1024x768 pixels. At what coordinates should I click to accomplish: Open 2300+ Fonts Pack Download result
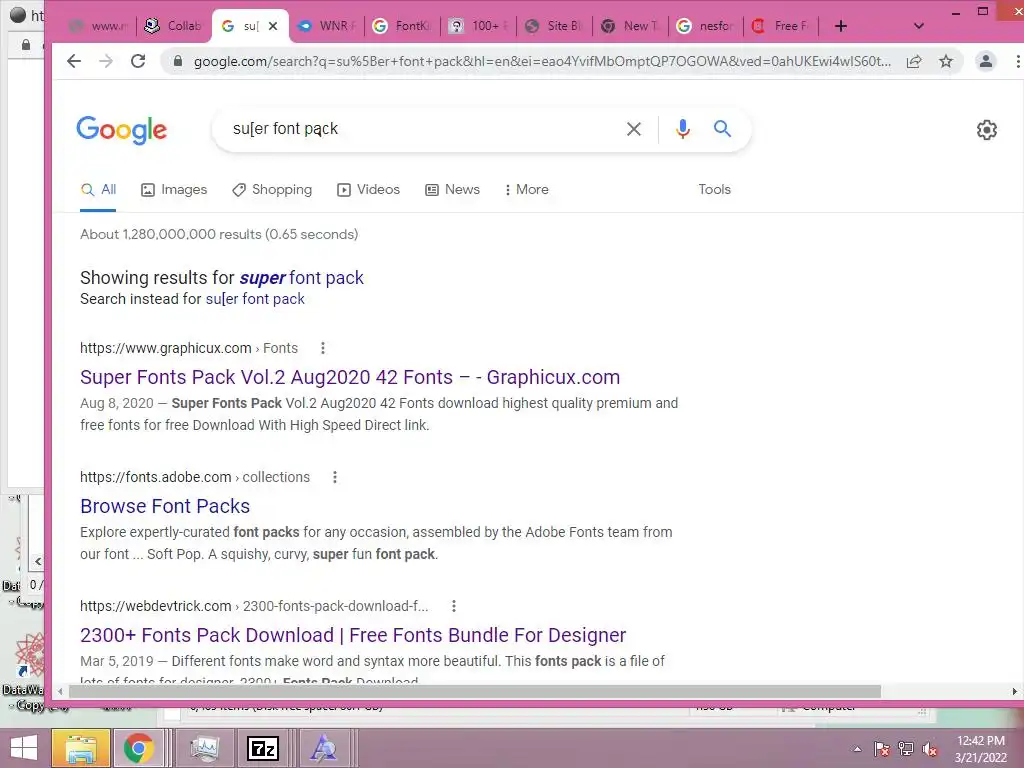[x=353, y=635]
